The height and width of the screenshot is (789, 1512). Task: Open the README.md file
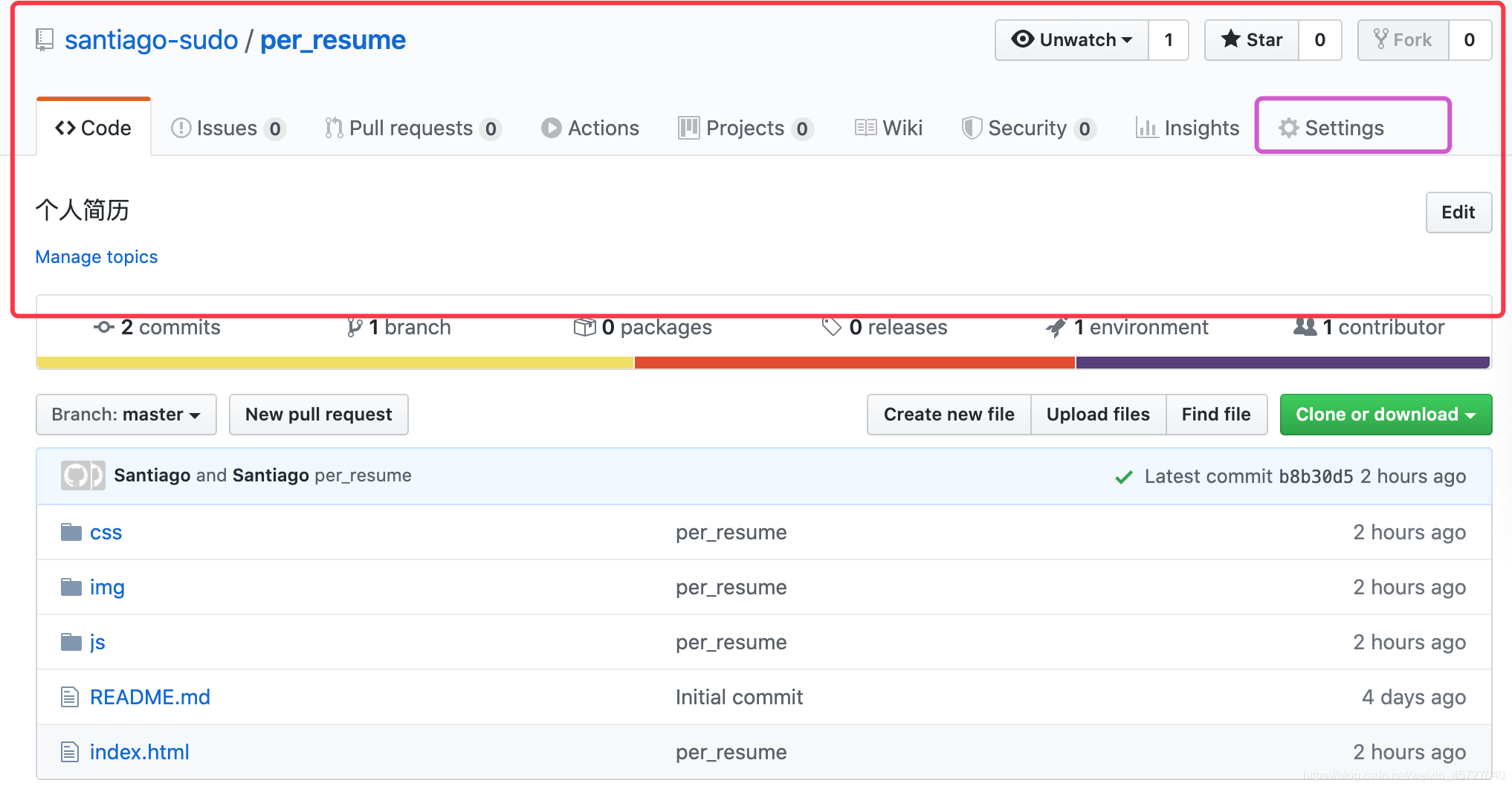click(x=150, y=698)
